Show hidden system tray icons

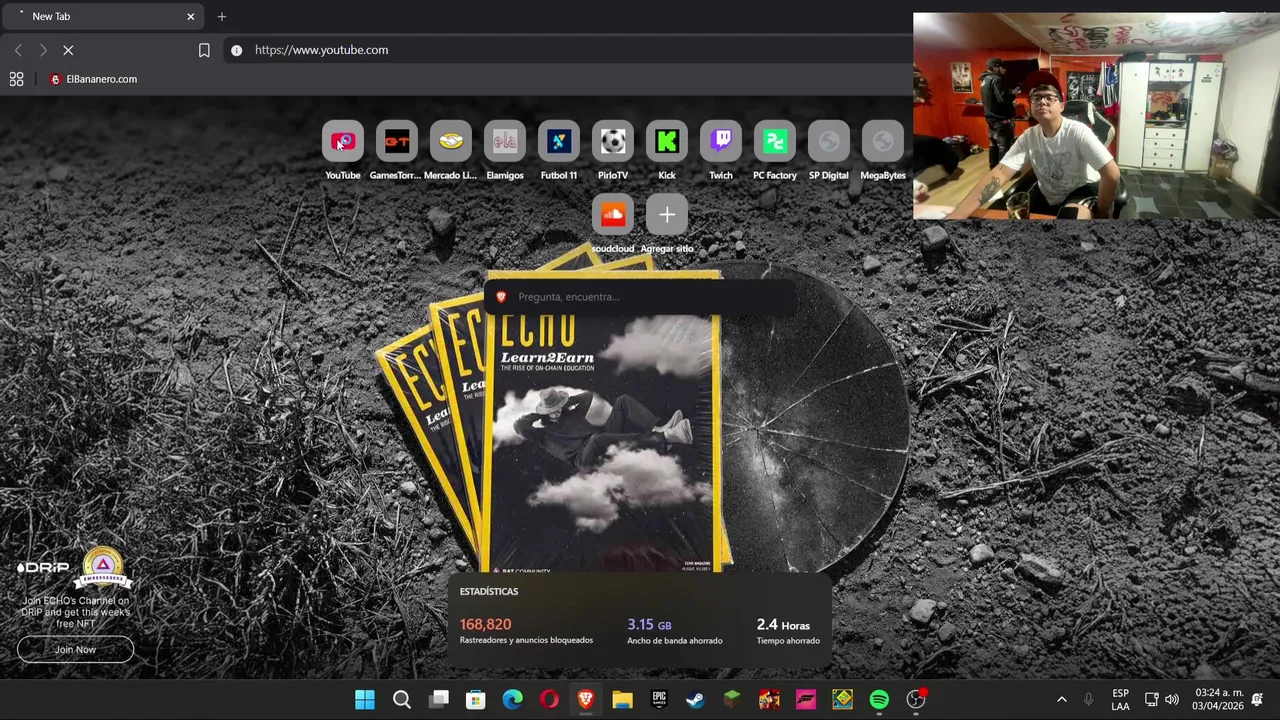[x=1062, y=699]
